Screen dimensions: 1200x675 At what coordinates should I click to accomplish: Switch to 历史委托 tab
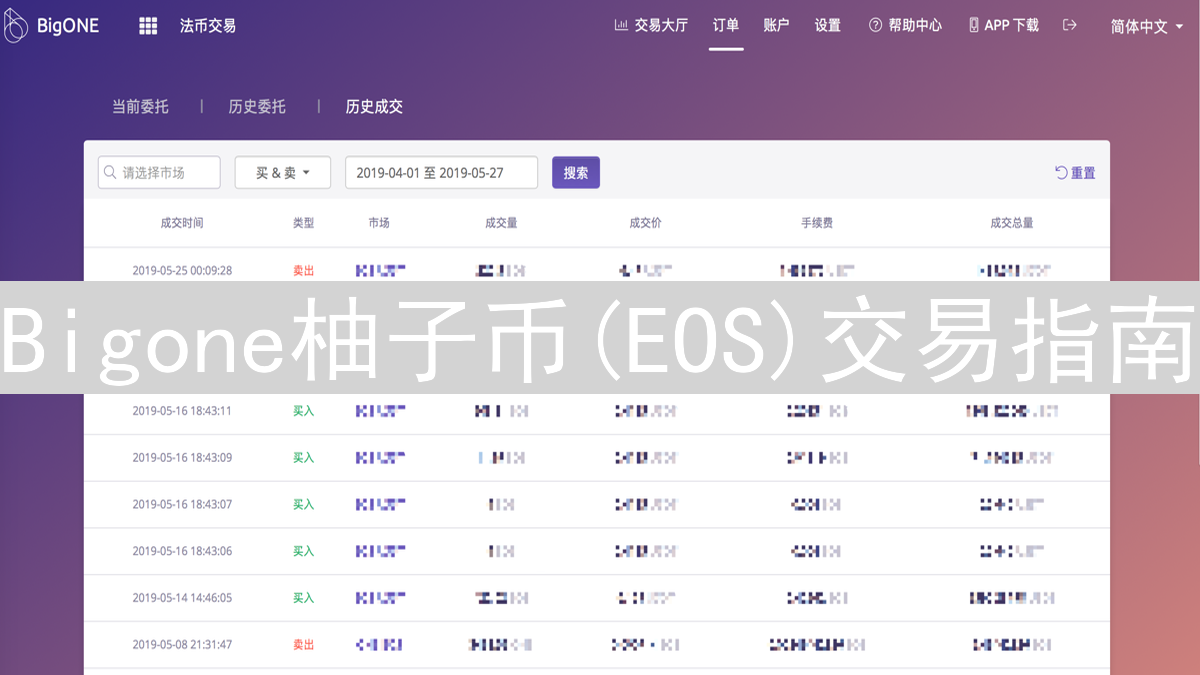(257, 106)
